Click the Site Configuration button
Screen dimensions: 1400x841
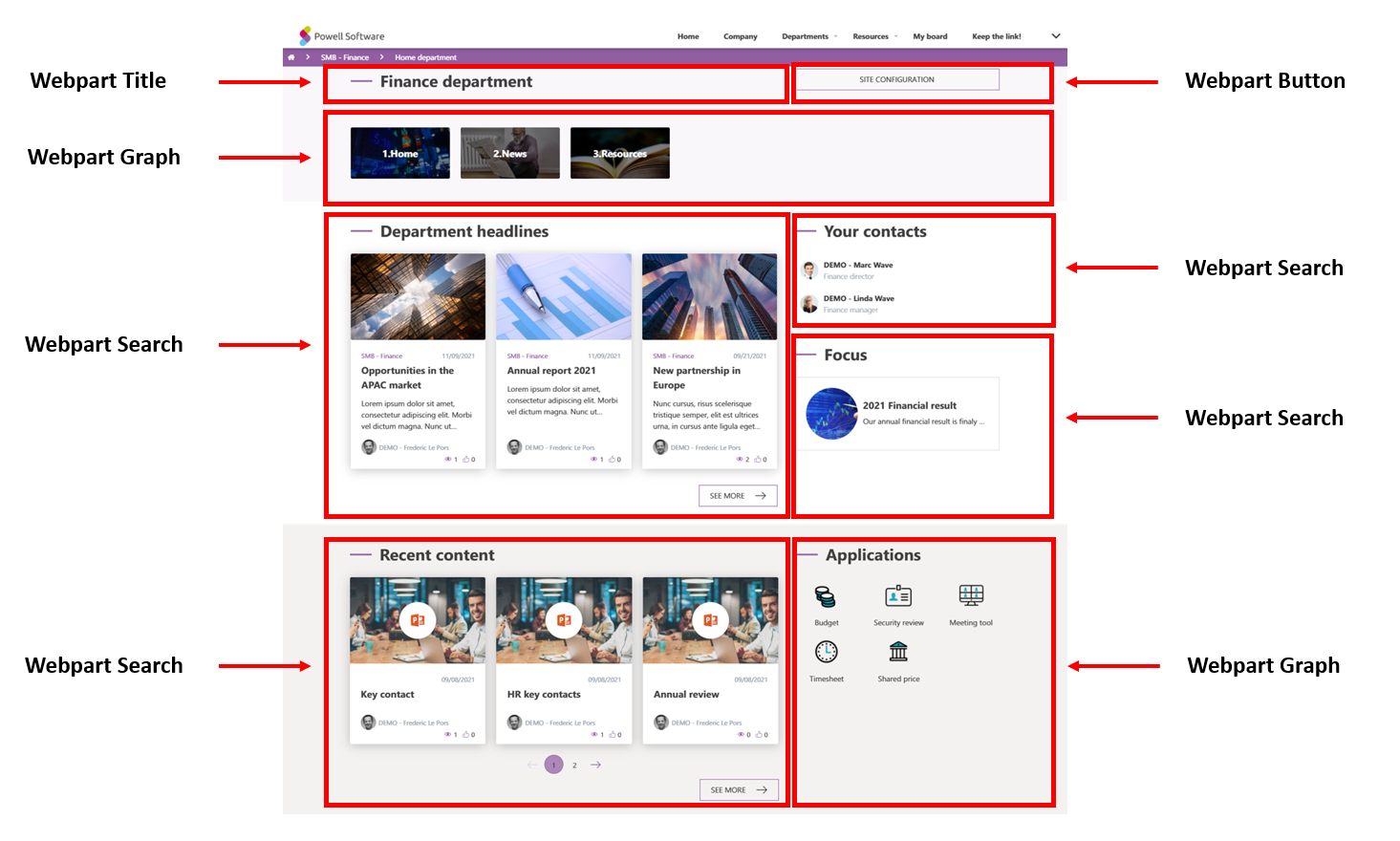896,79
